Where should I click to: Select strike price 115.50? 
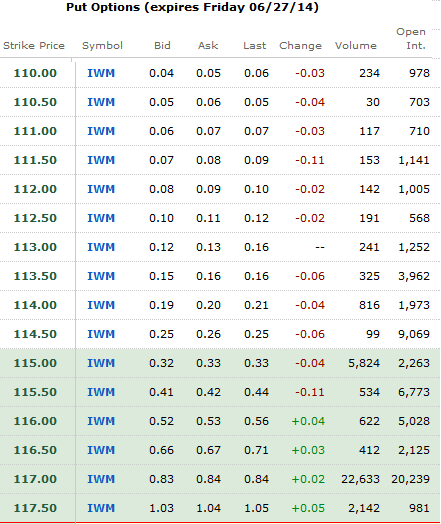pyautogui.click(x=35, y=392)
